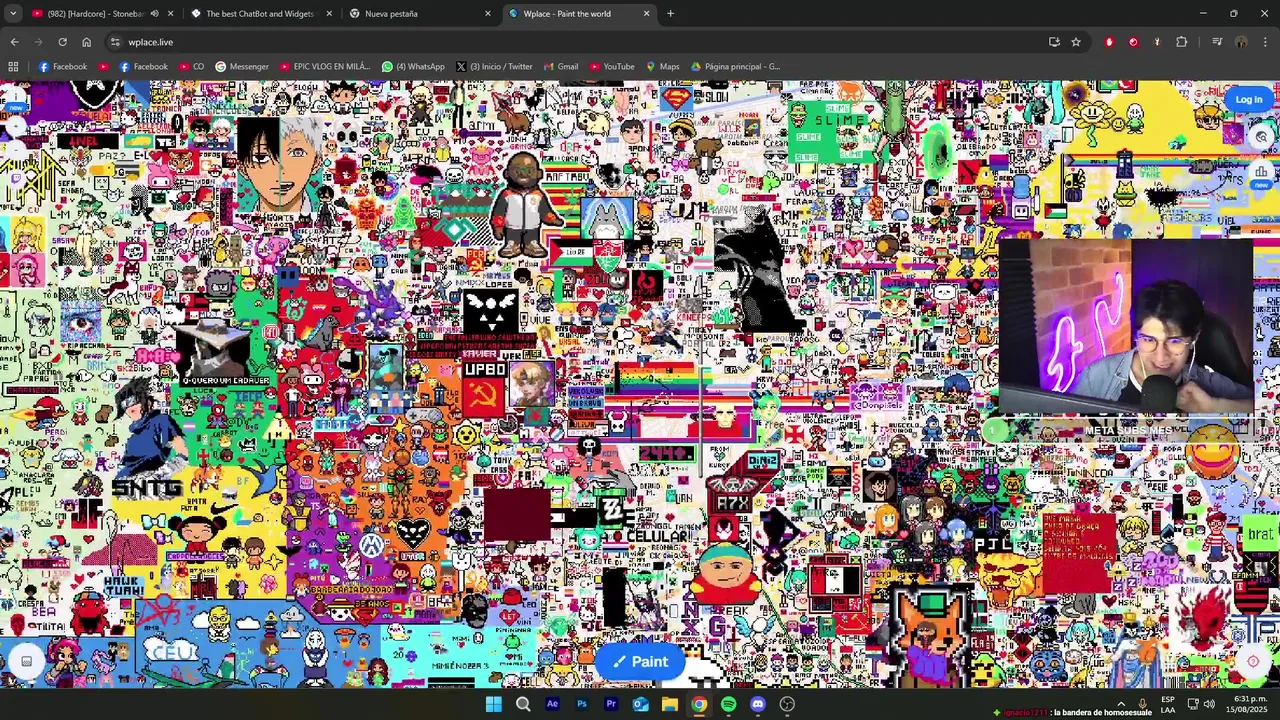The width and height of the screenshot is (1280, 720).
Task: Mute audio on the Hardcore Stoneba... tab
Action: pos(154,13)
